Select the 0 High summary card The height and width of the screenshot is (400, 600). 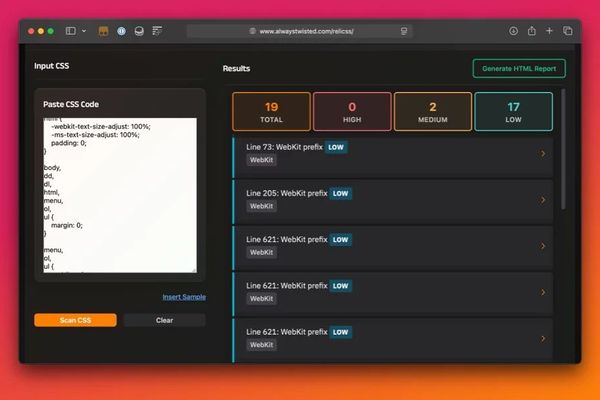pos(352,112)
